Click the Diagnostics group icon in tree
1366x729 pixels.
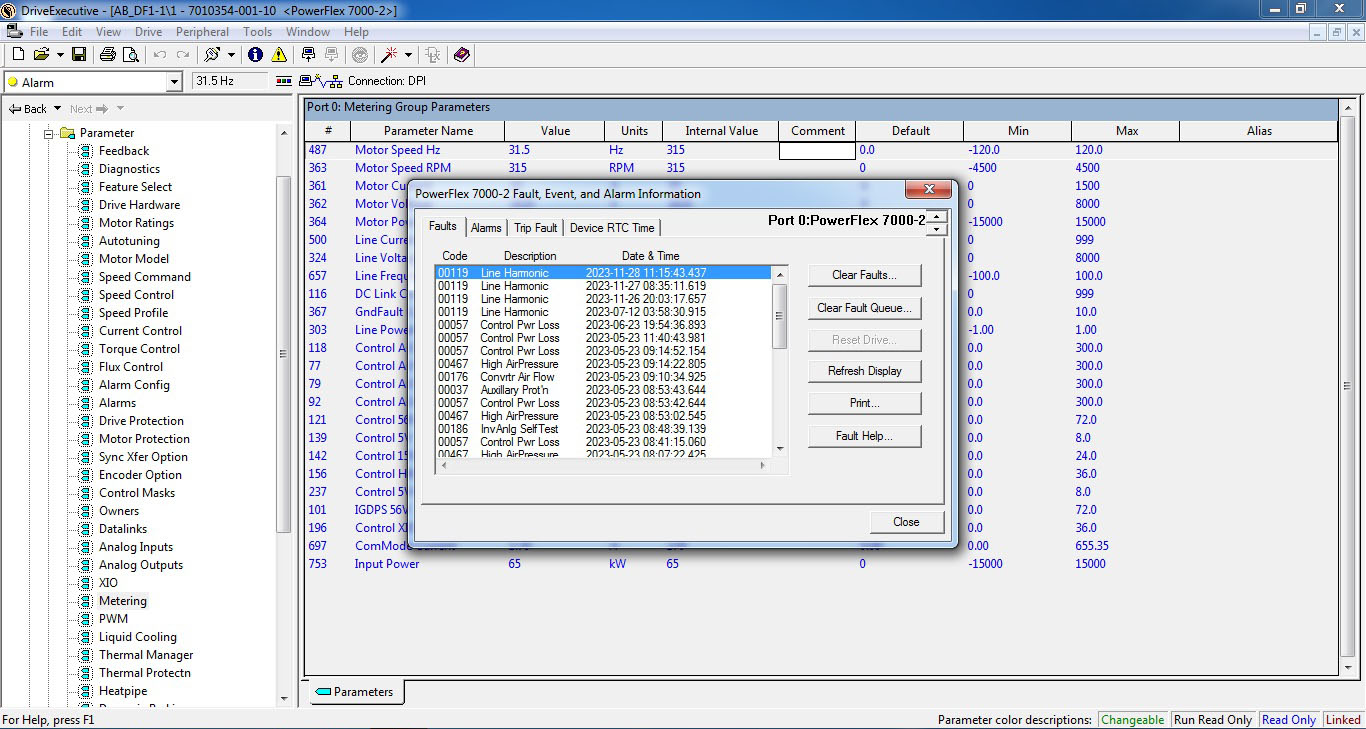[86, 169]
